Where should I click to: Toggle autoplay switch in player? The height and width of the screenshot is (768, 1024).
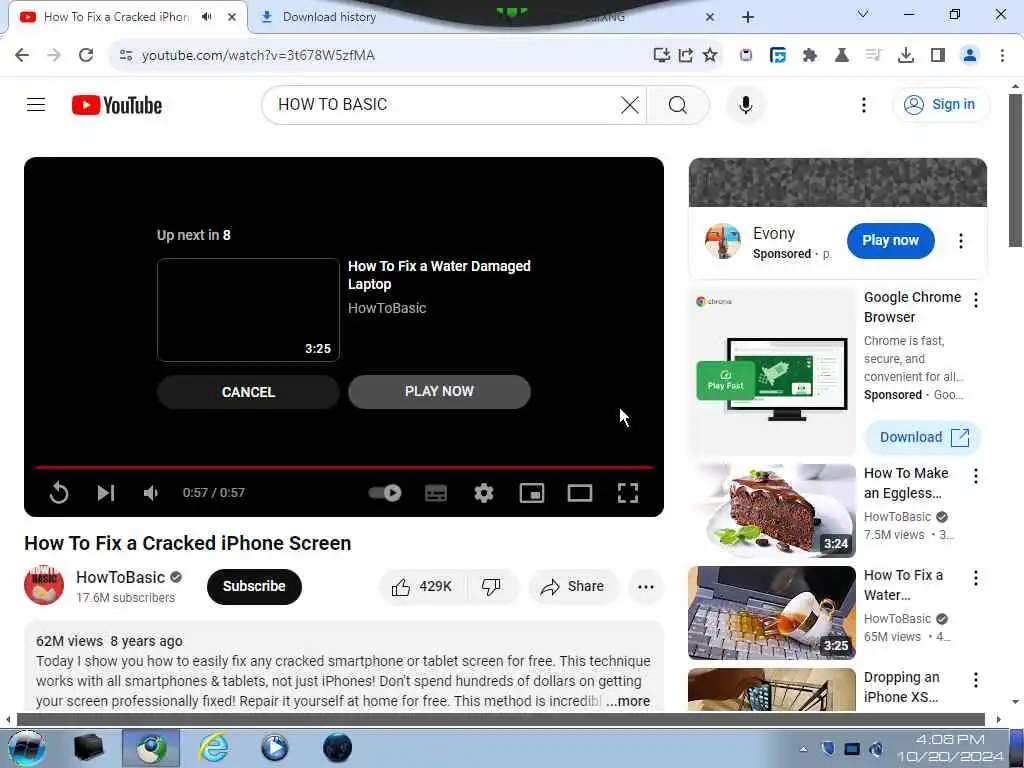tap(385, 492)
